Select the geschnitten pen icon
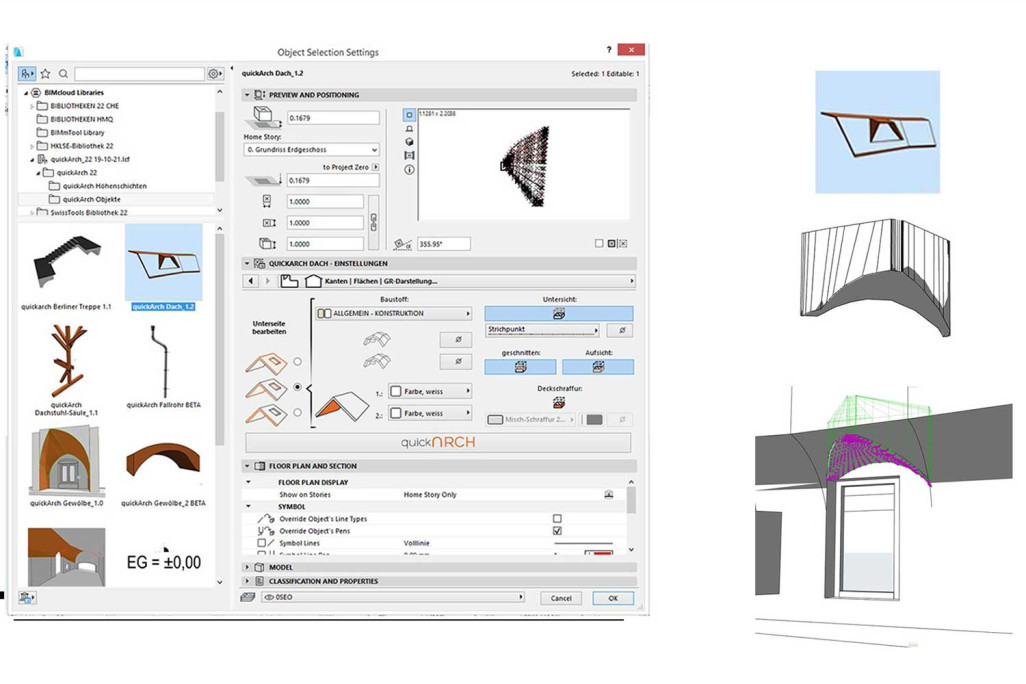This screenshot has width=1026, height=684. coord(520,367)
